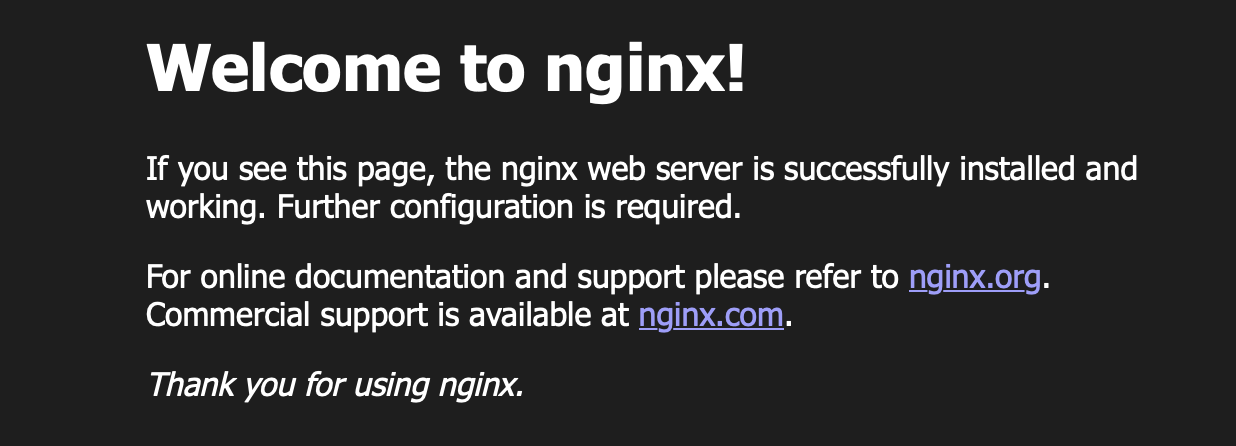1236x446 pixels.
Task: Click the word "working." in the first paragraph
Action: [x=208, y=209]
